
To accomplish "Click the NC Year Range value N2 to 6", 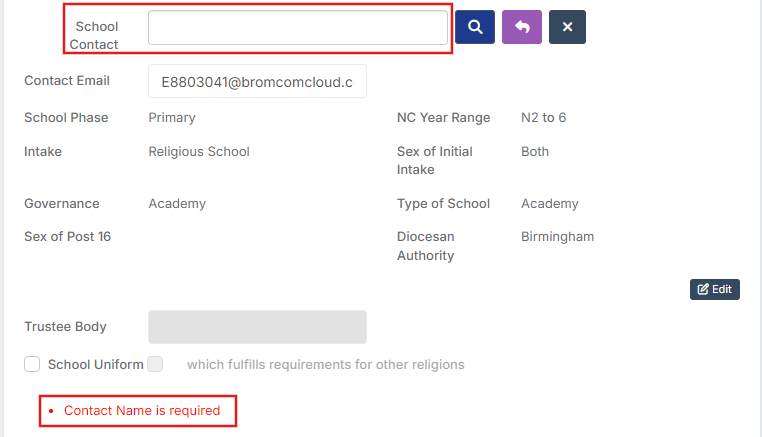I will (x=543, y=118).
